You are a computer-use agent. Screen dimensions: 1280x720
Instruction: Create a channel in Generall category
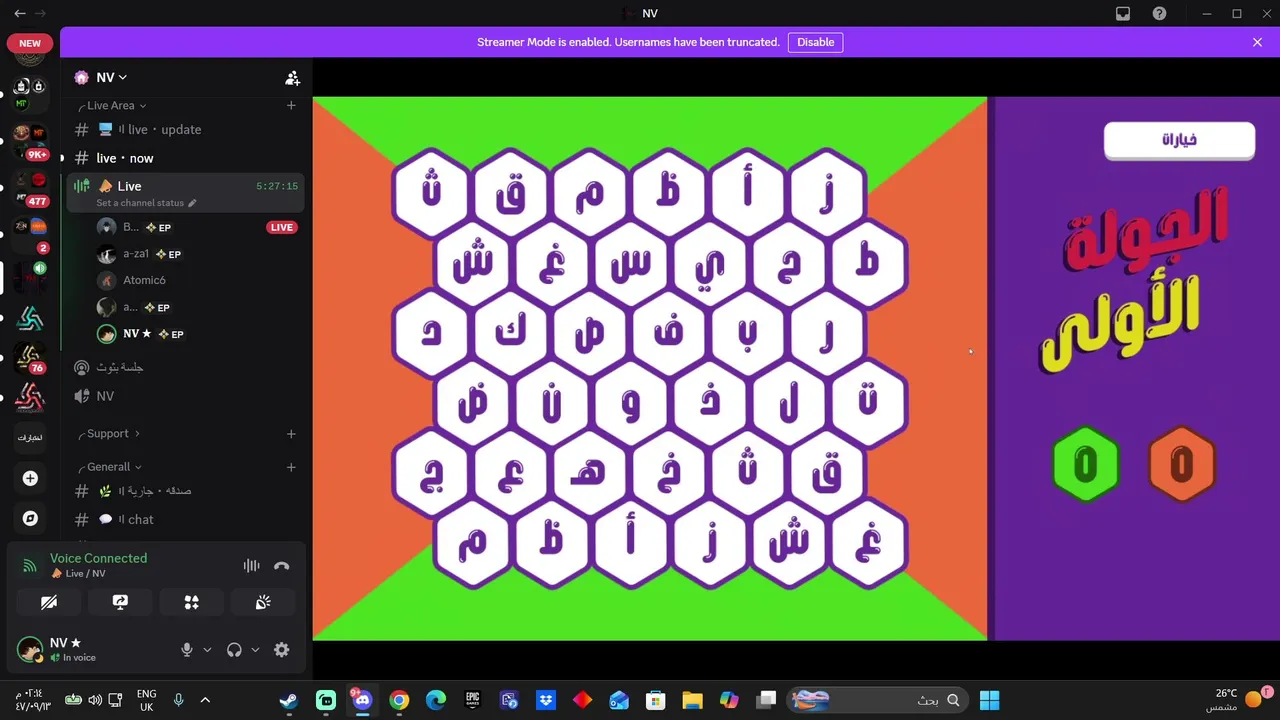[291, 467]
